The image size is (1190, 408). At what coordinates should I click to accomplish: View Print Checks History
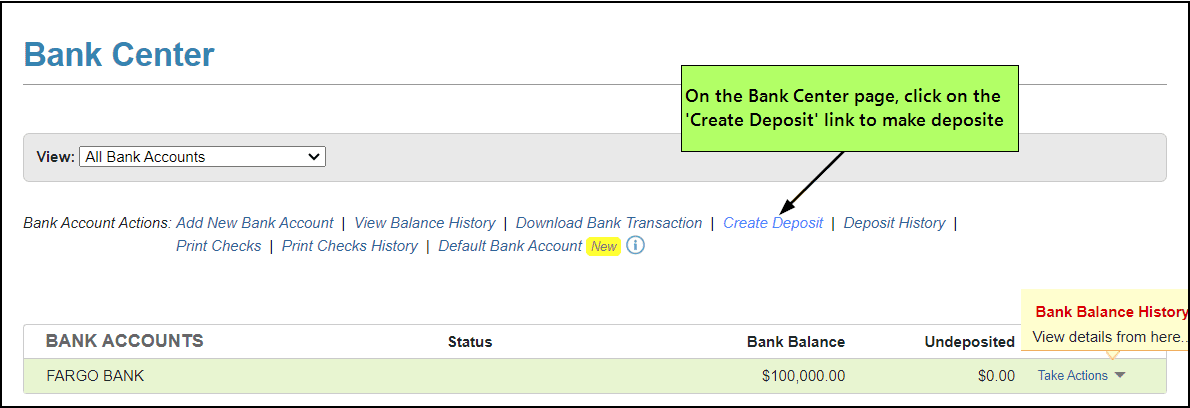tap(350, 246)
